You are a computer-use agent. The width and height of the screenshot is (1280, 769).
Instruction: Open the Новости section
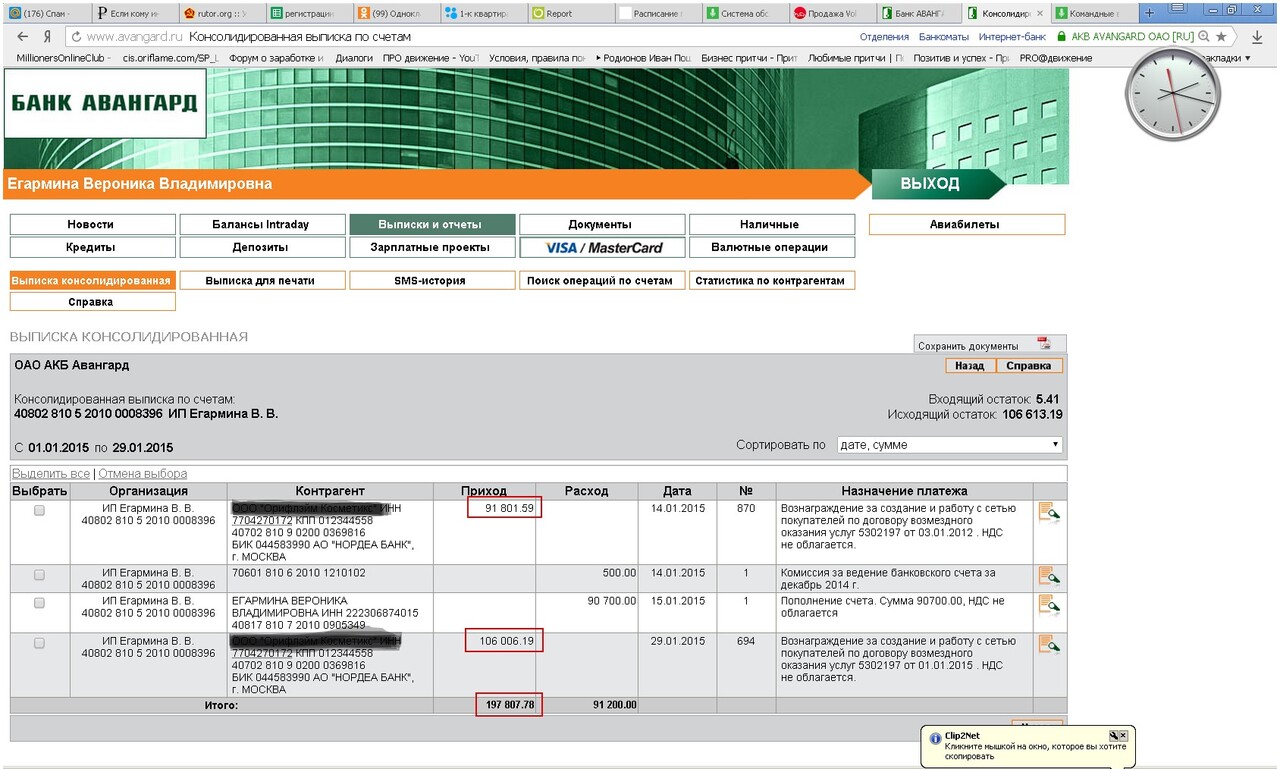coord(92,224)
